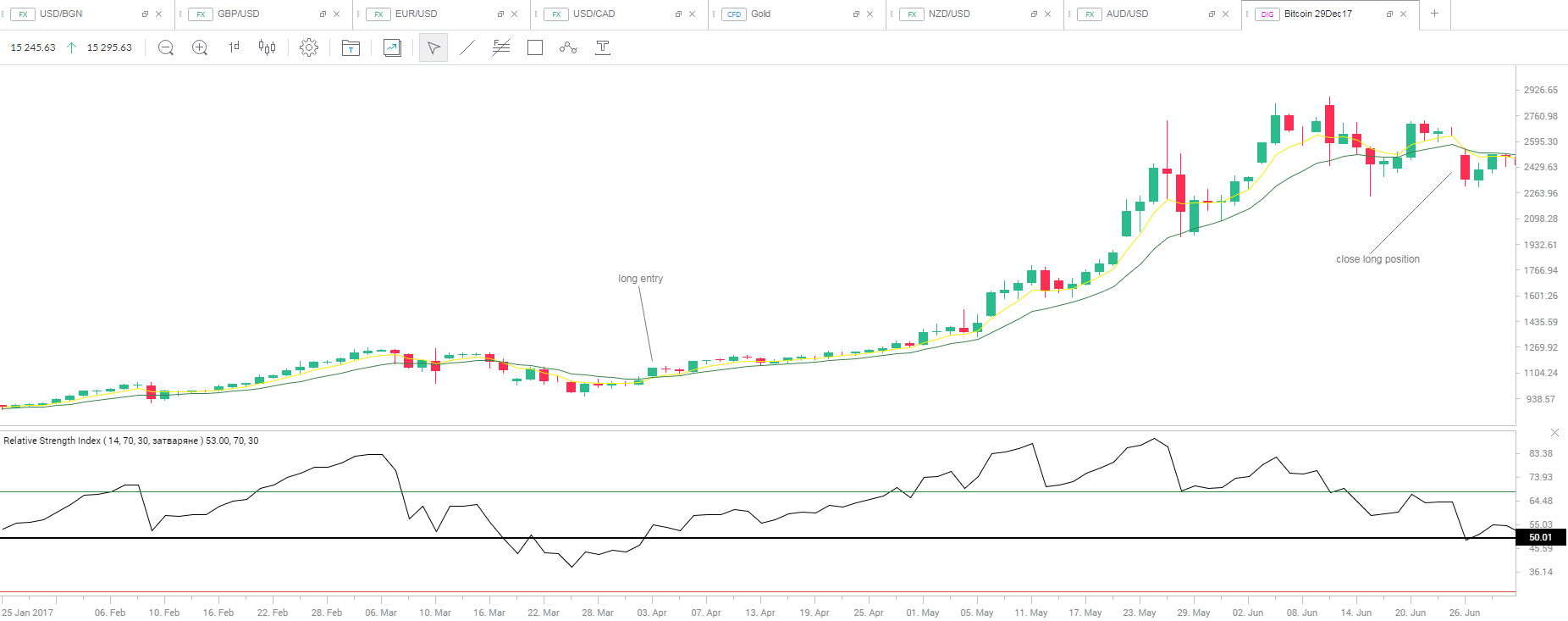Select the polyline path drawing tool
The image size is (1568, 621).
[568, 48]
